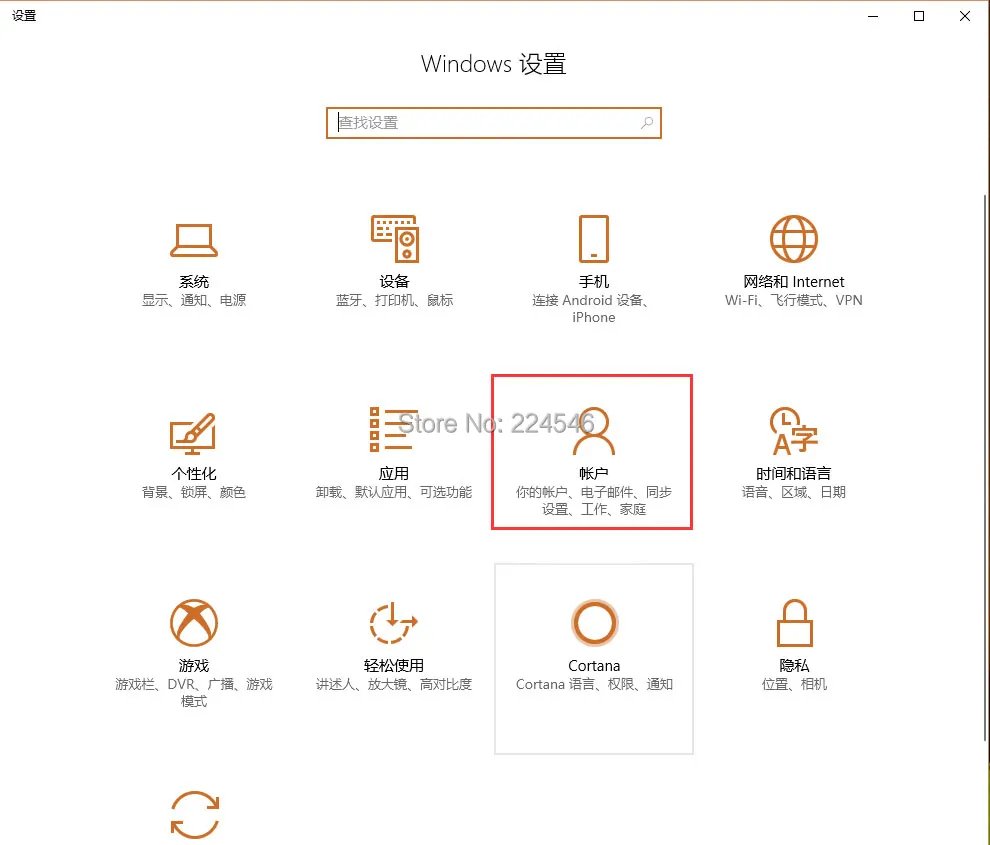Open the 系统 (System) laptop icon
990x845 pixels.
[x=194, y=240]
